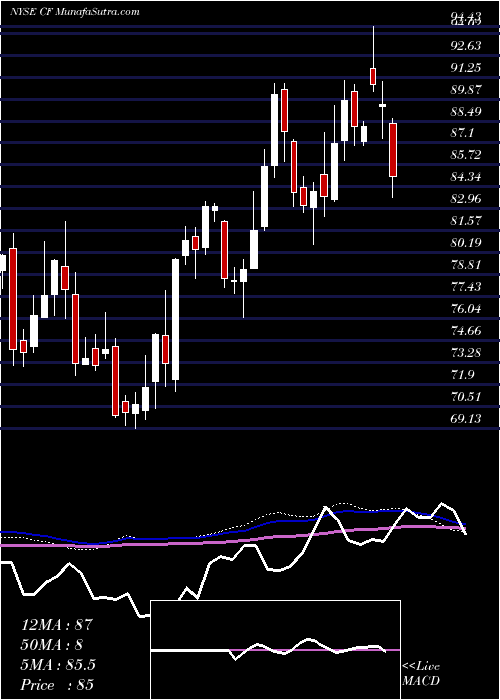Select the 89.87 price axis label
Image resolution: width=500 pixels, height=700 pixels.
pos(465,89)
